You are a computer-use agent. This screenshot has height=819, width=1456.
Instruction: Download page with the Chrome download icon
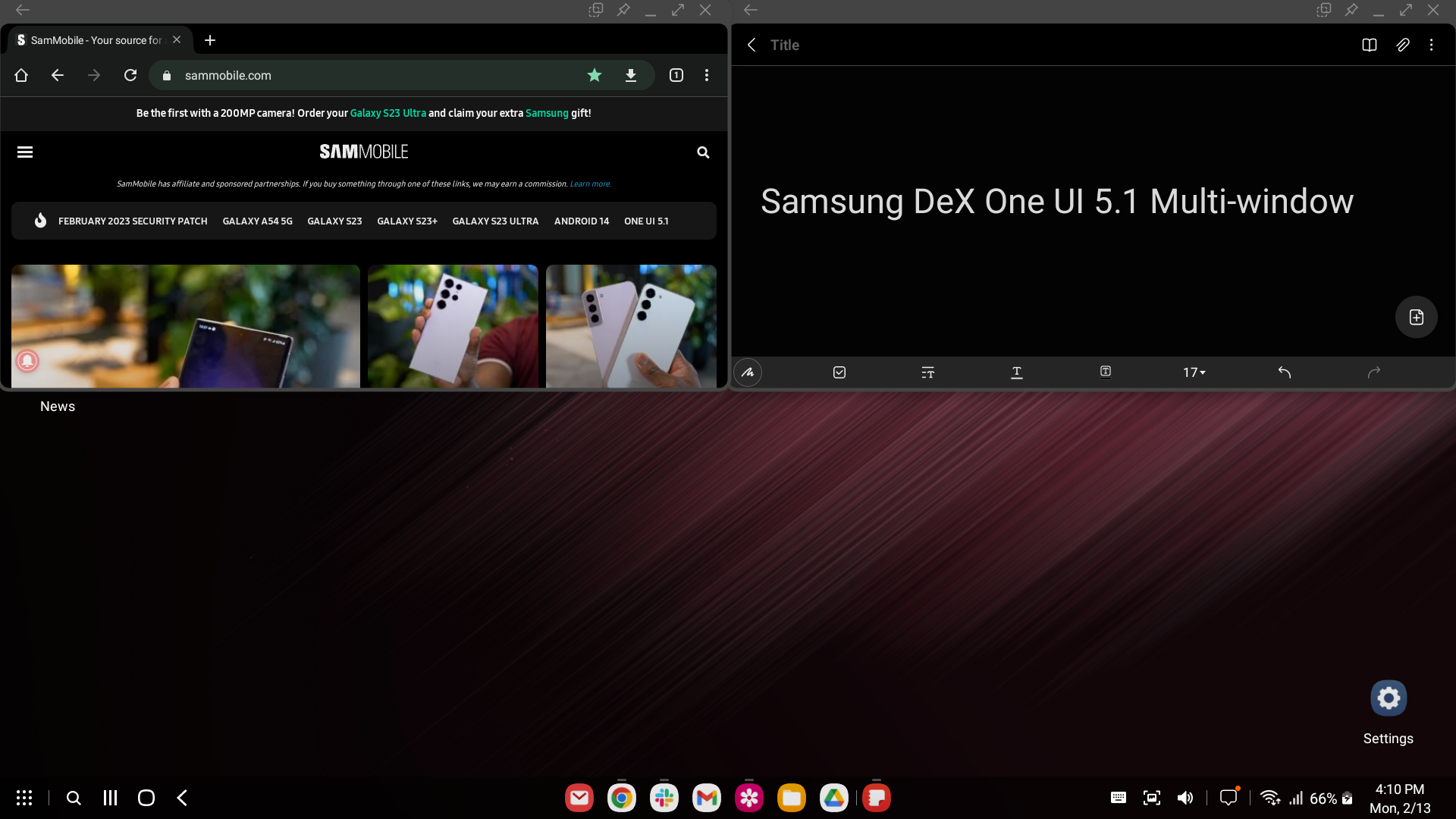[630, 75]
